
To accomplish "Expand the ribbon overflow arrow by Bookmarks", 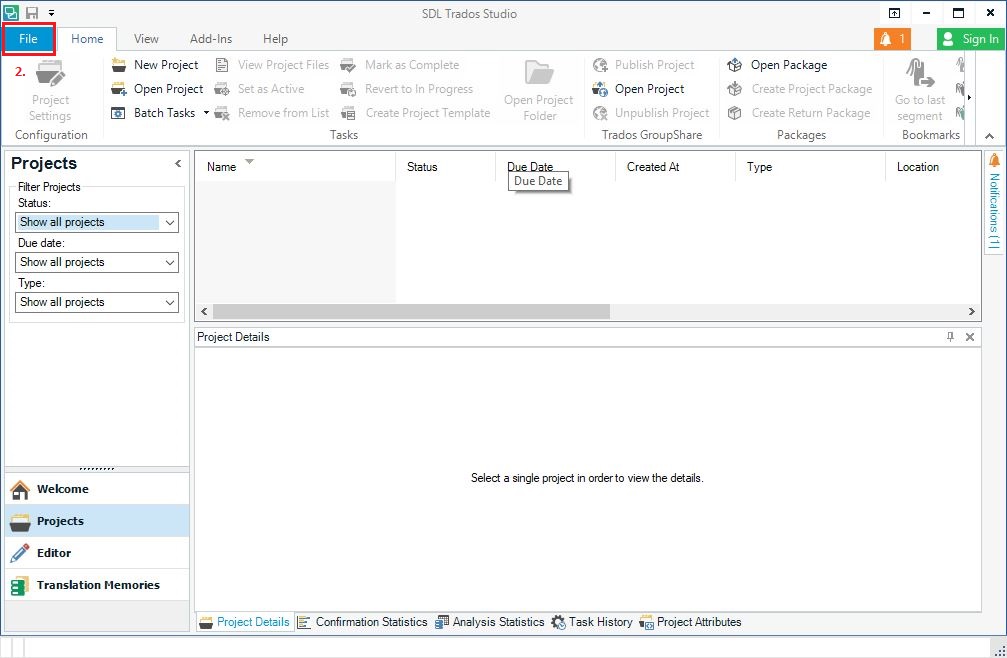I will click(x=969, y=98).
